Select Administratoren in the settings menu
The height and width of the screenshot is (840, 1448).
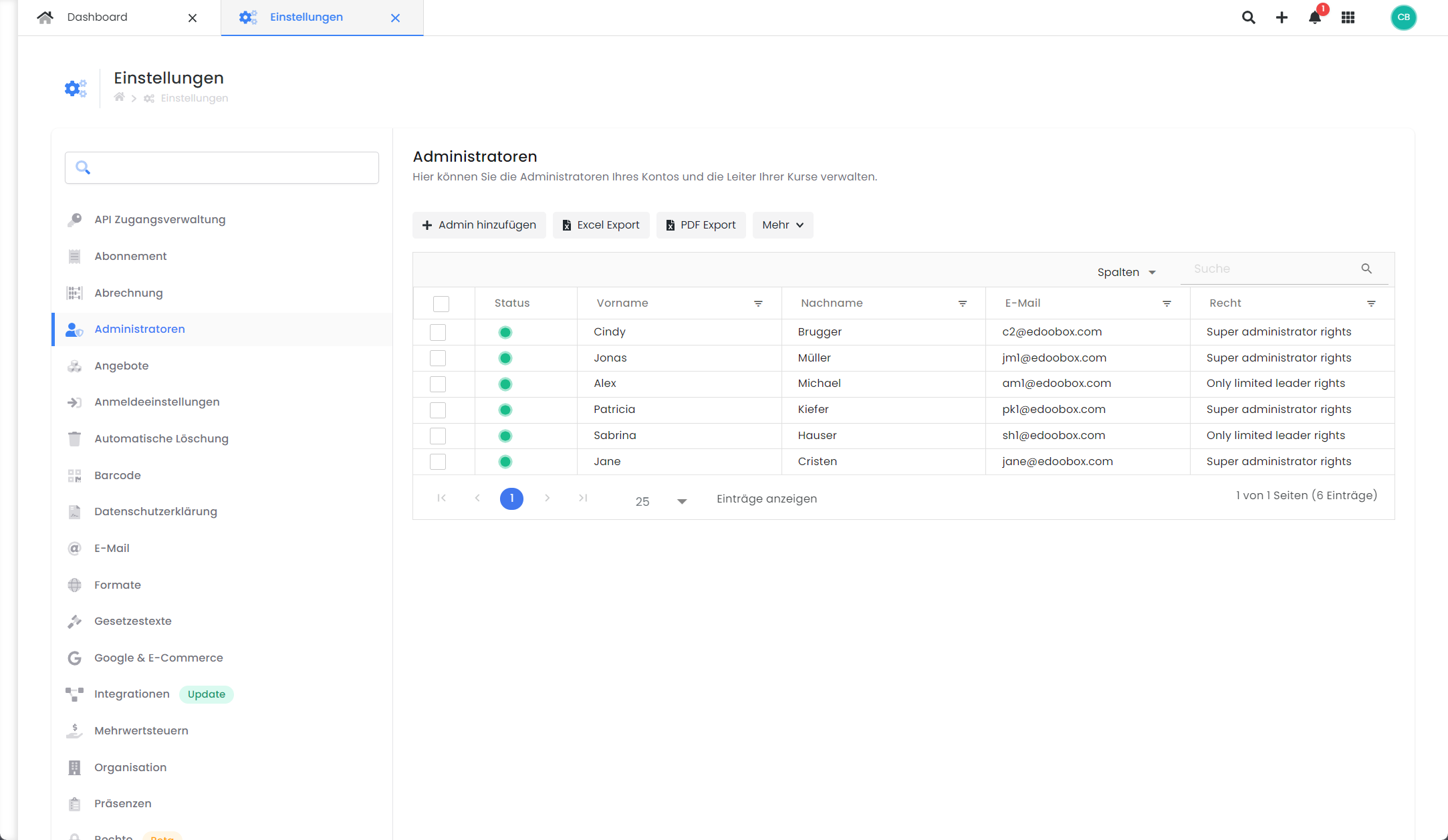point(140,329)
